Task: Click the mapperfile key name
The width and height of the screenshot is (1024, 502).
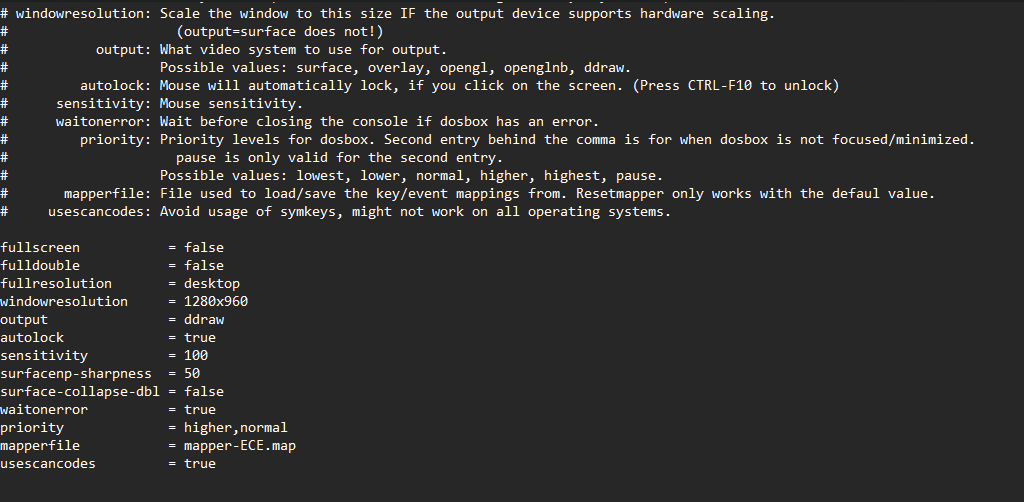Action: [40, 446]
